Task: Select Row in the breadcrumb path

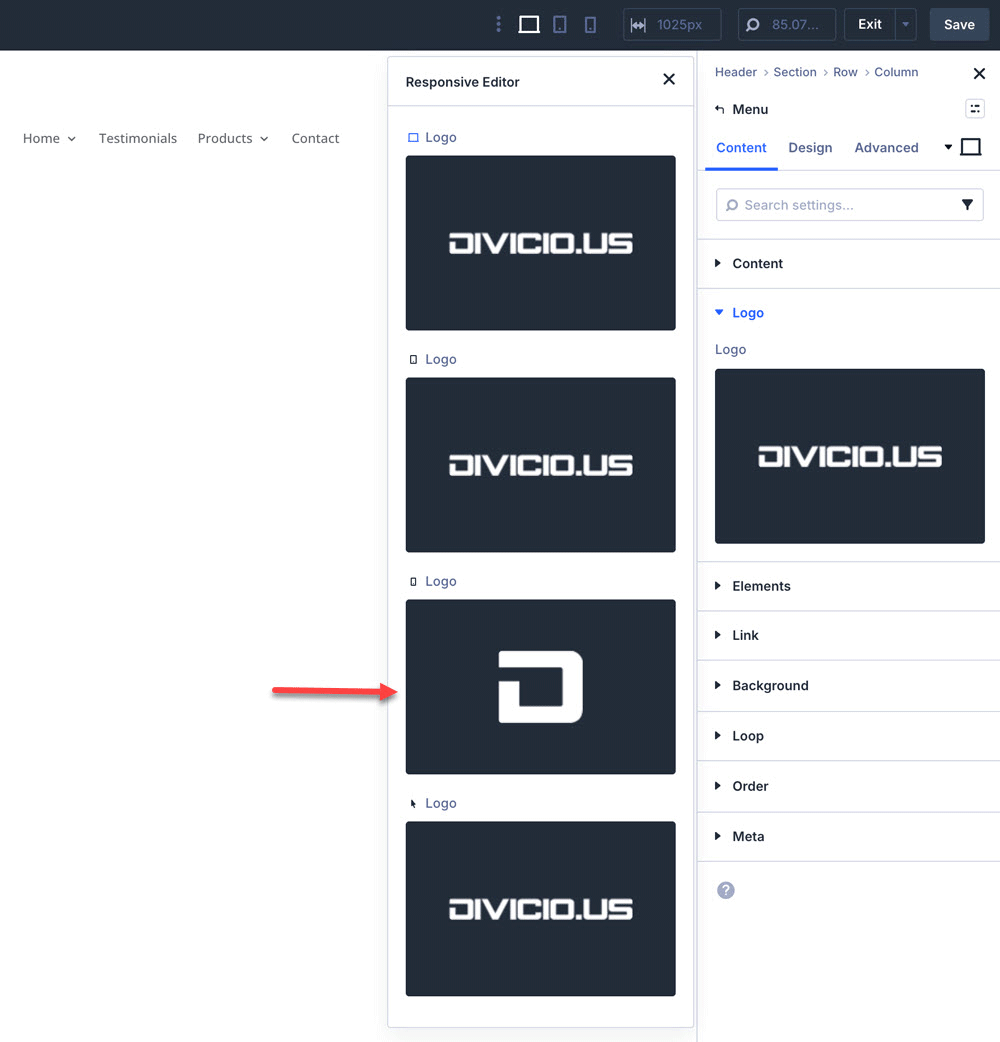Action: (845, 72)
